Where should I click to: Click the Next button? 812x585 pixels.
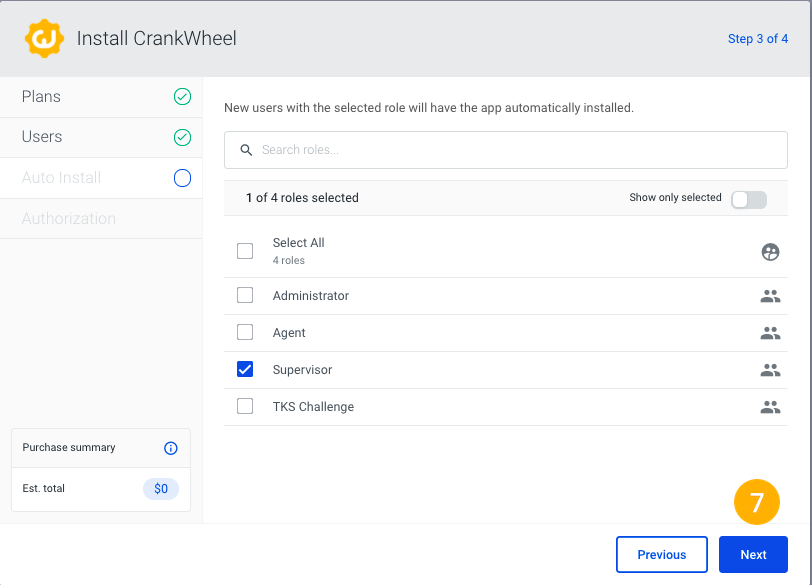pyautogui.click(x=753, y=554)
